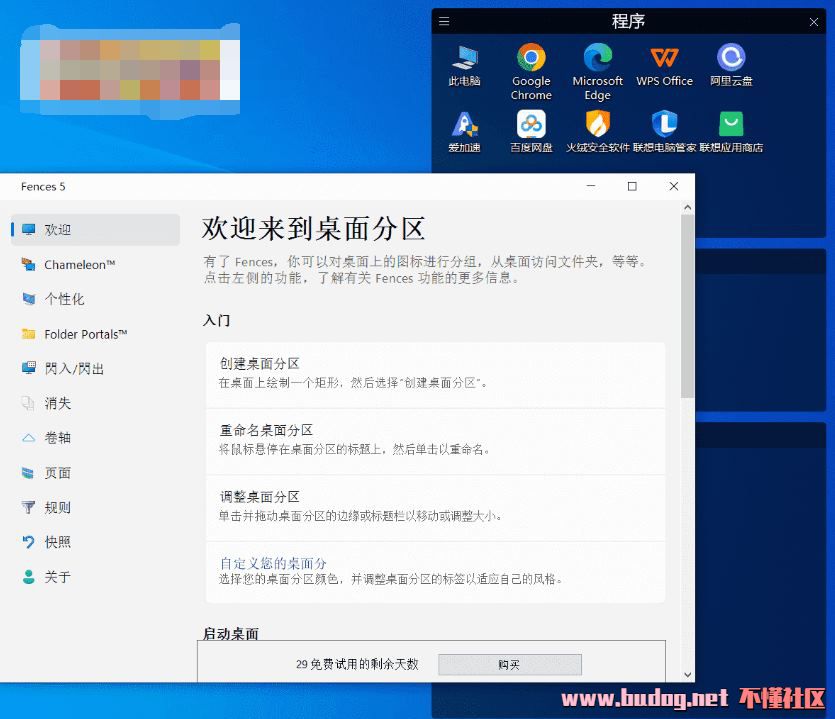Viewport: 835px width, 719px height.
Task: Launch 爱加速 shortcut icon
Action: coord(464,124)
